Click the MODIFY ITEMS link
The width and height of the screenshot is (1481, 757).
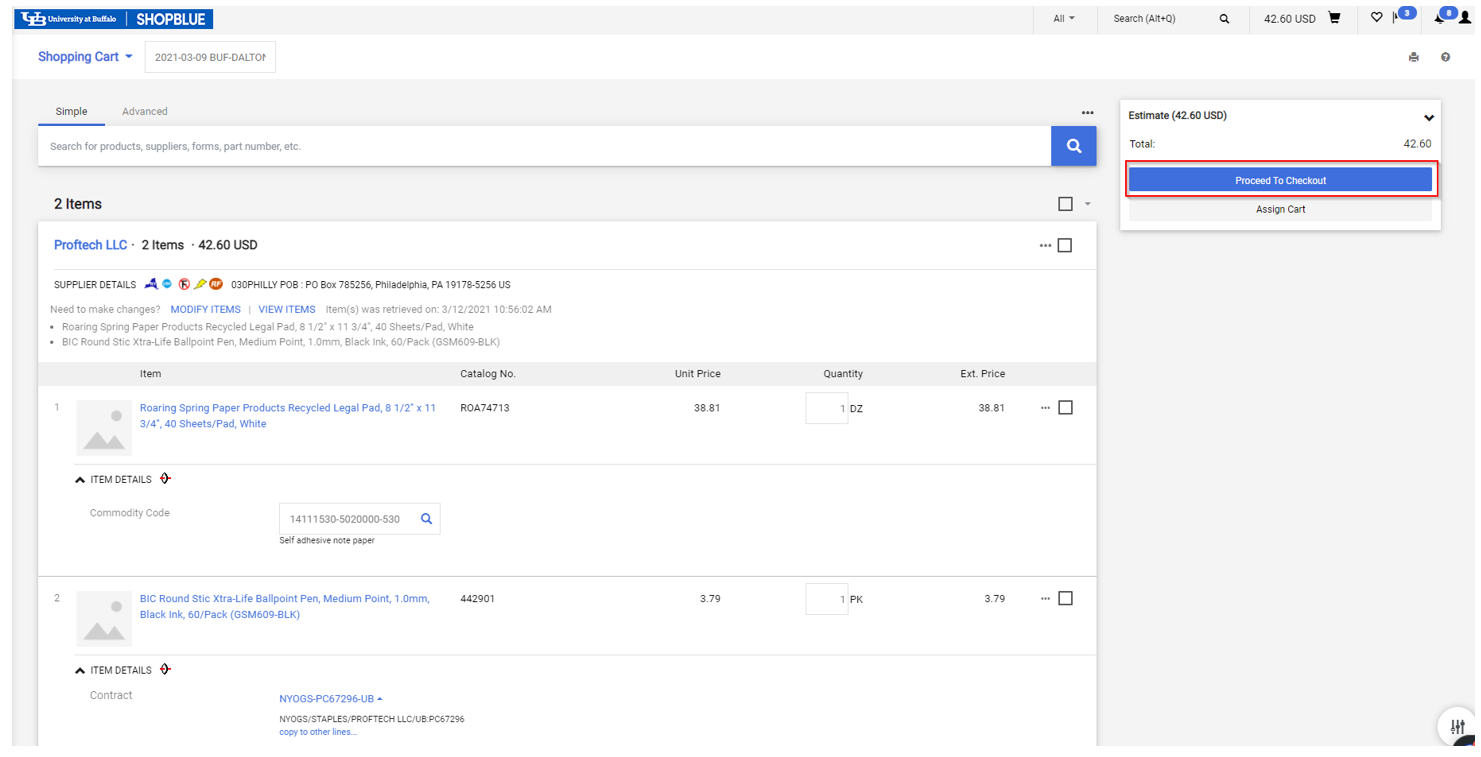point(205,310)
